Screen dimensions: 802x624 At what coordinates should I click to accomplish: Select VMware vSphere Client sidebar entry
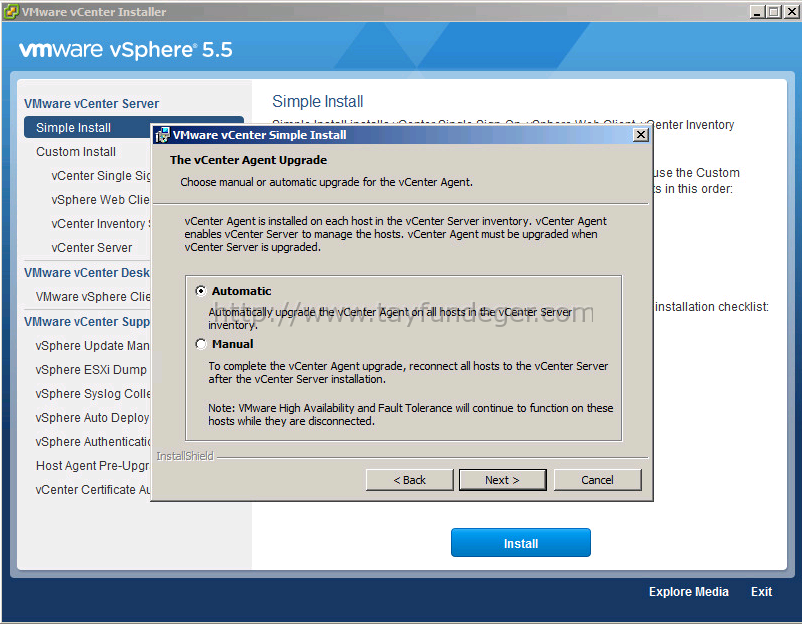(x=93, y=297)
